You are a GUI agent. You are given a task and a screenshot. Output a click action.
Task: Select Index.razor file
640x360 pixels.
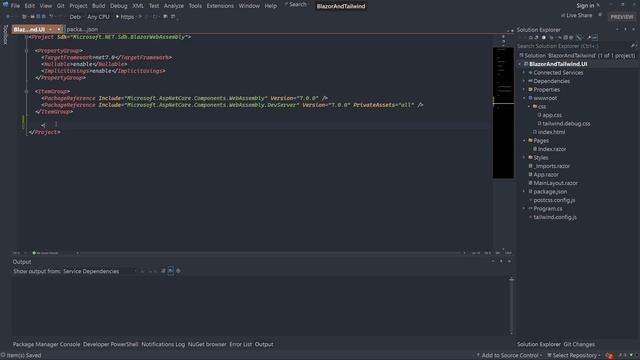[x=552, y=149]
